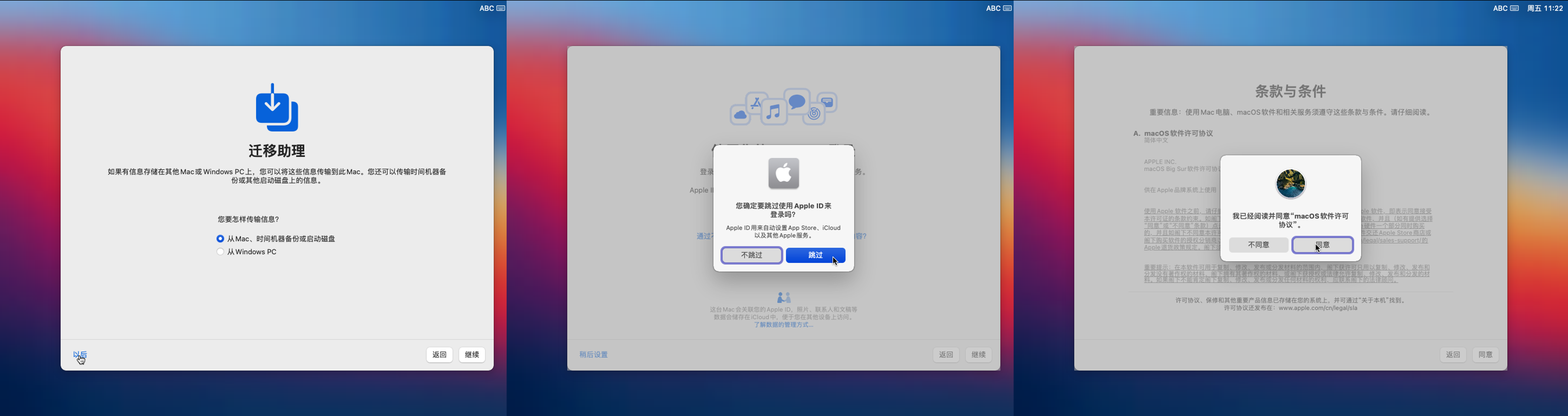The width and height of the screenshot is (1568, 416).
Task: Click 继续 in the Migration Assistant window
Action: (x=472, y=355)
